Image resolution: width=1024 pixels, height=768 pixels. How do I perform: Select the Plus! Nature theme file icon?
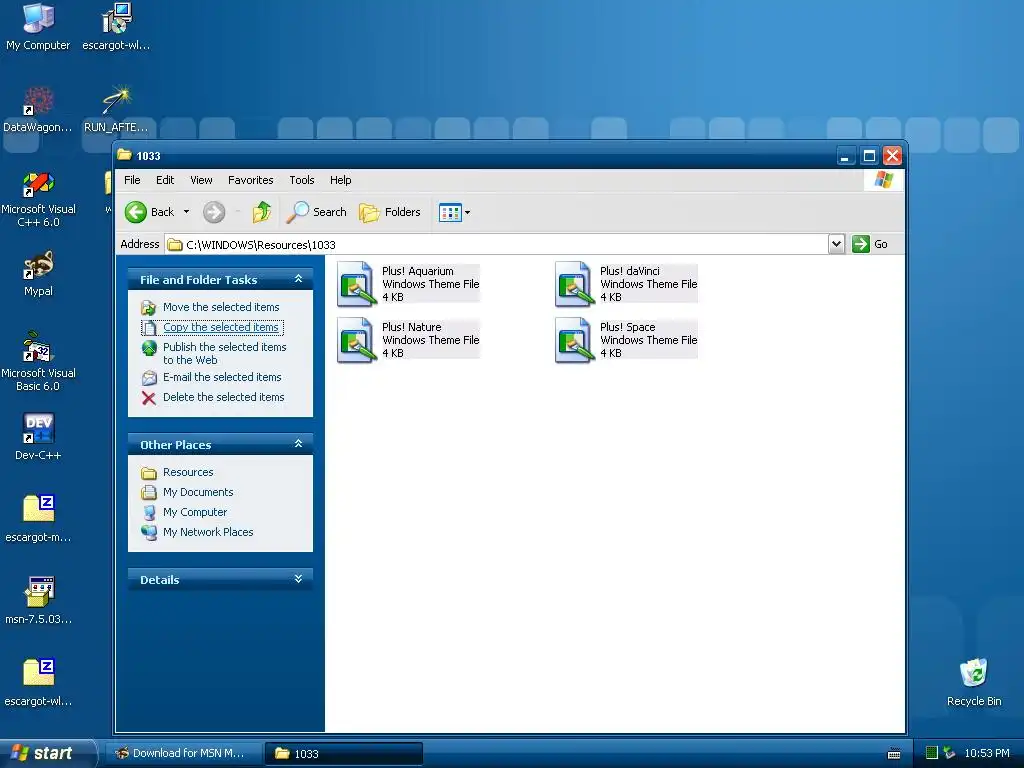point(355,340)
